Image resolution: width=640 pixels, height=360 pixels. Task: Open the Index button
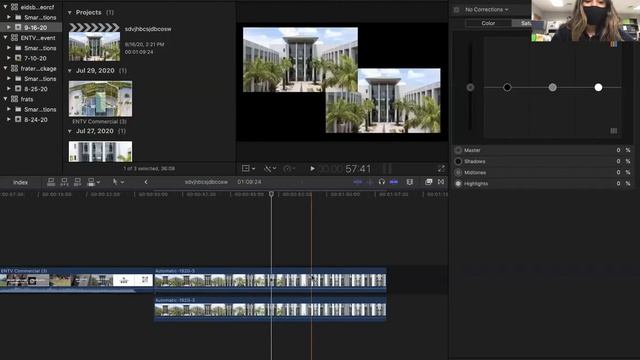pyautogui.click(x=20, y=182)
